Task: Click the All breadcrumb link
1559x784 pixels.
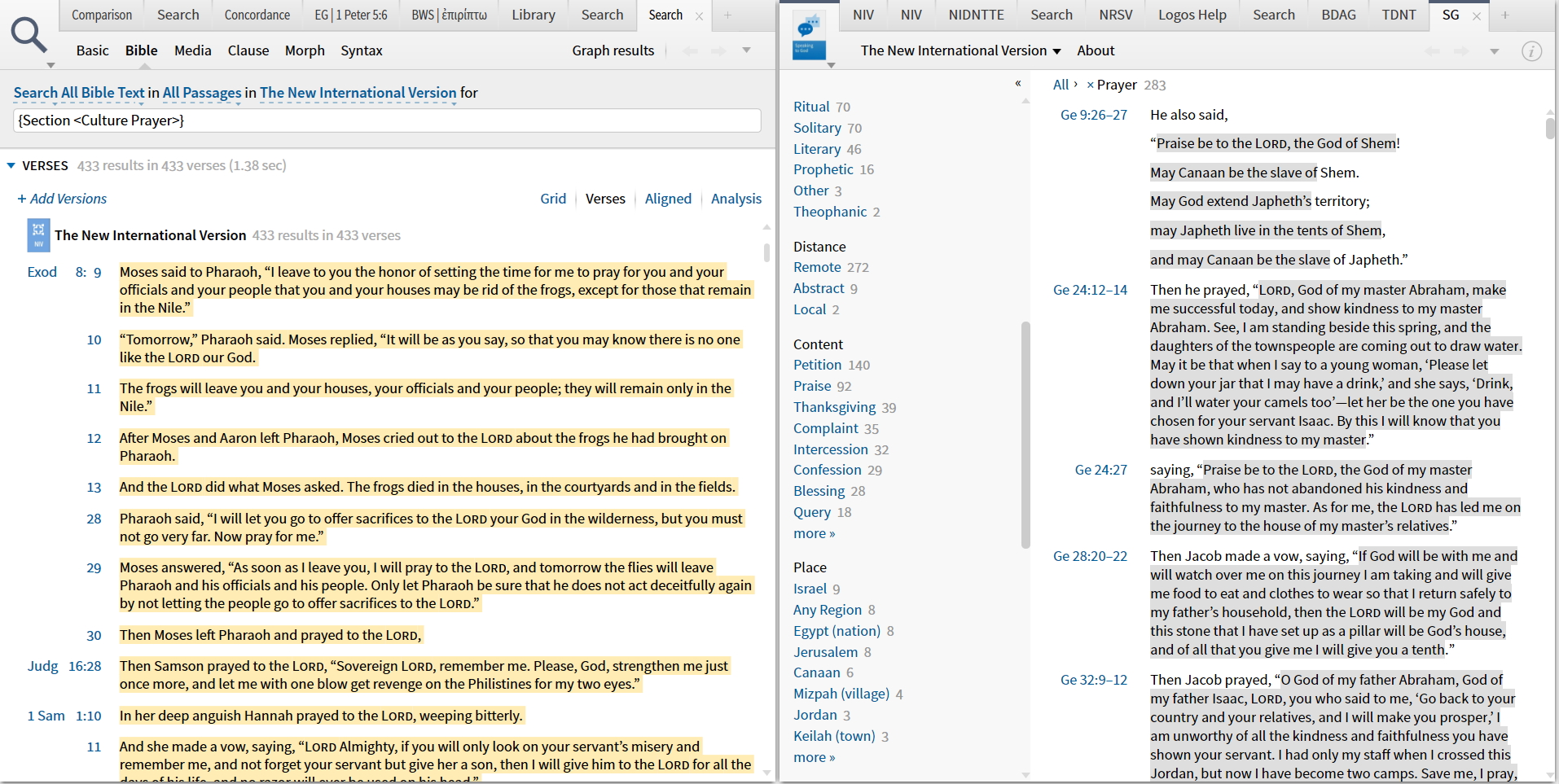Action: coord(1061,85)
